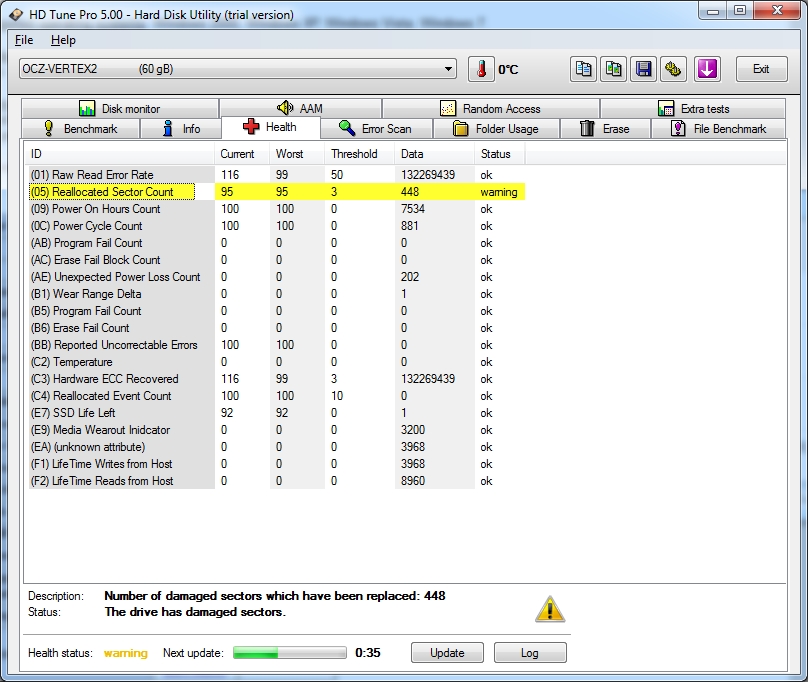Select the (01) Raw Read Error Rate row
Viewport: 808px width, 682px height.
[277, 175]
